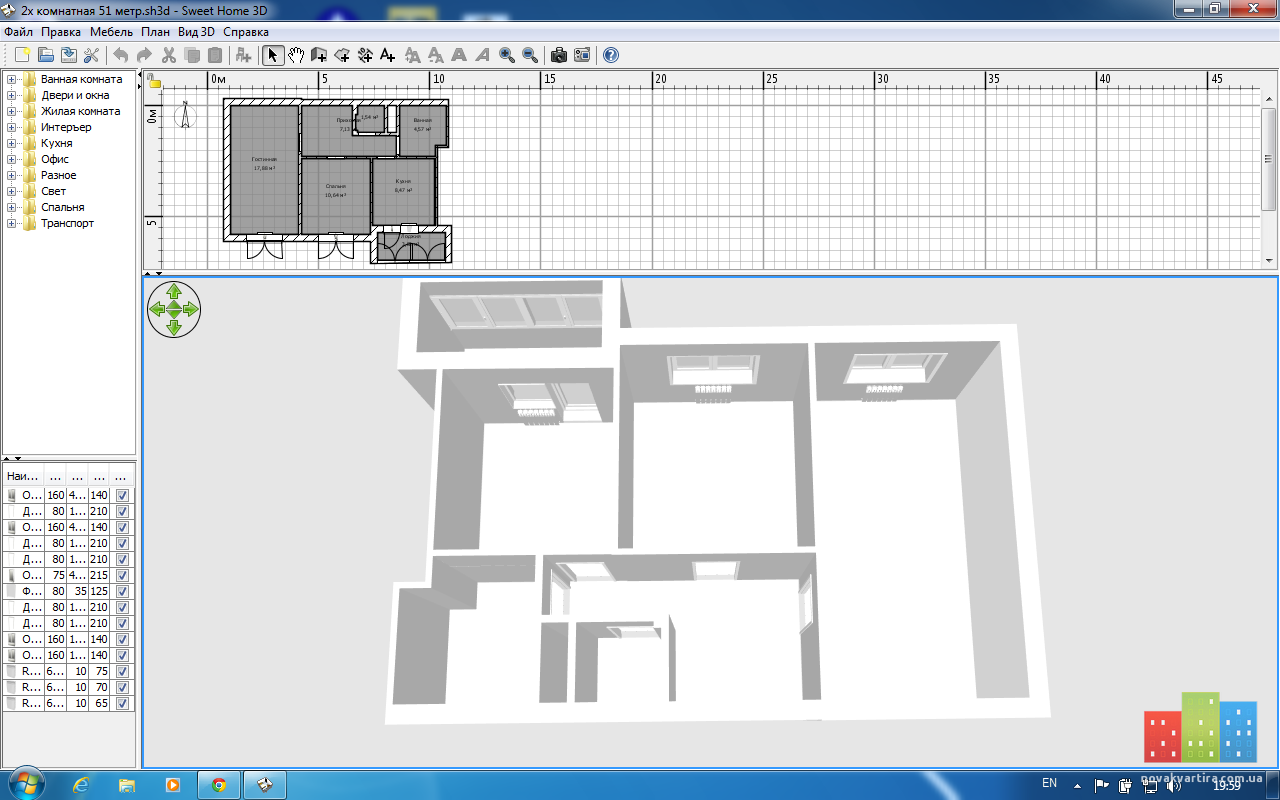Open the Справка menu

pyautogui.click(x=246, y=32)
